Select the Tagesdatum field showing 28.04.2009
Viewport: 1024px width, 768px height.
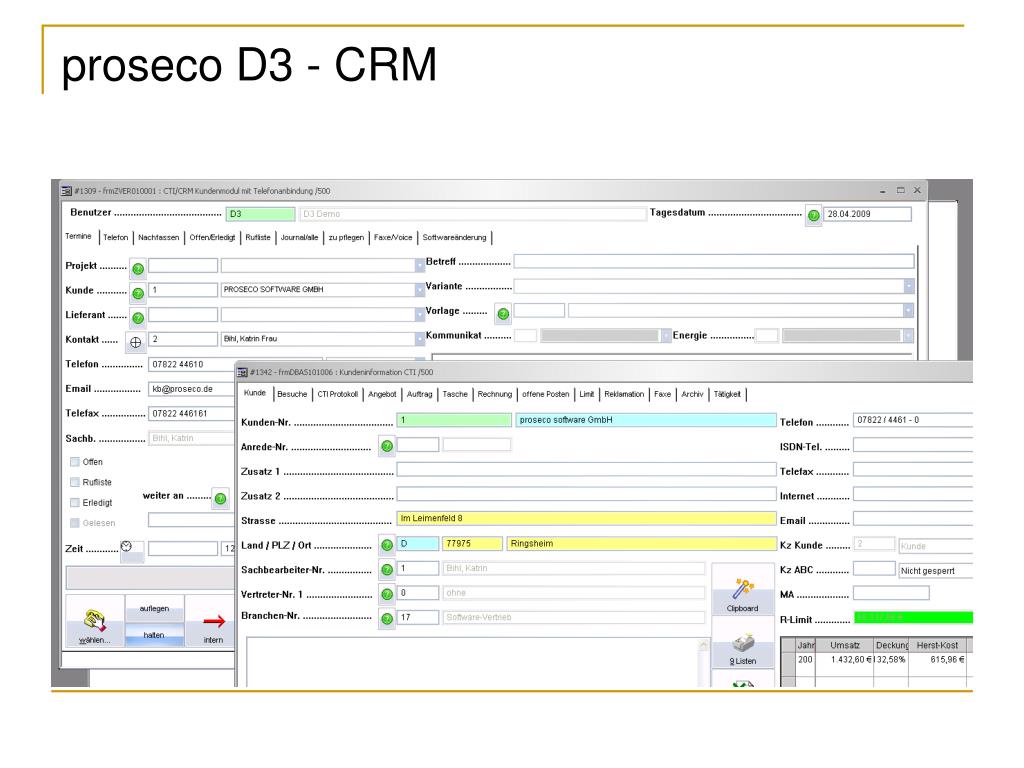pyautogui.click(x=867, y=214)
